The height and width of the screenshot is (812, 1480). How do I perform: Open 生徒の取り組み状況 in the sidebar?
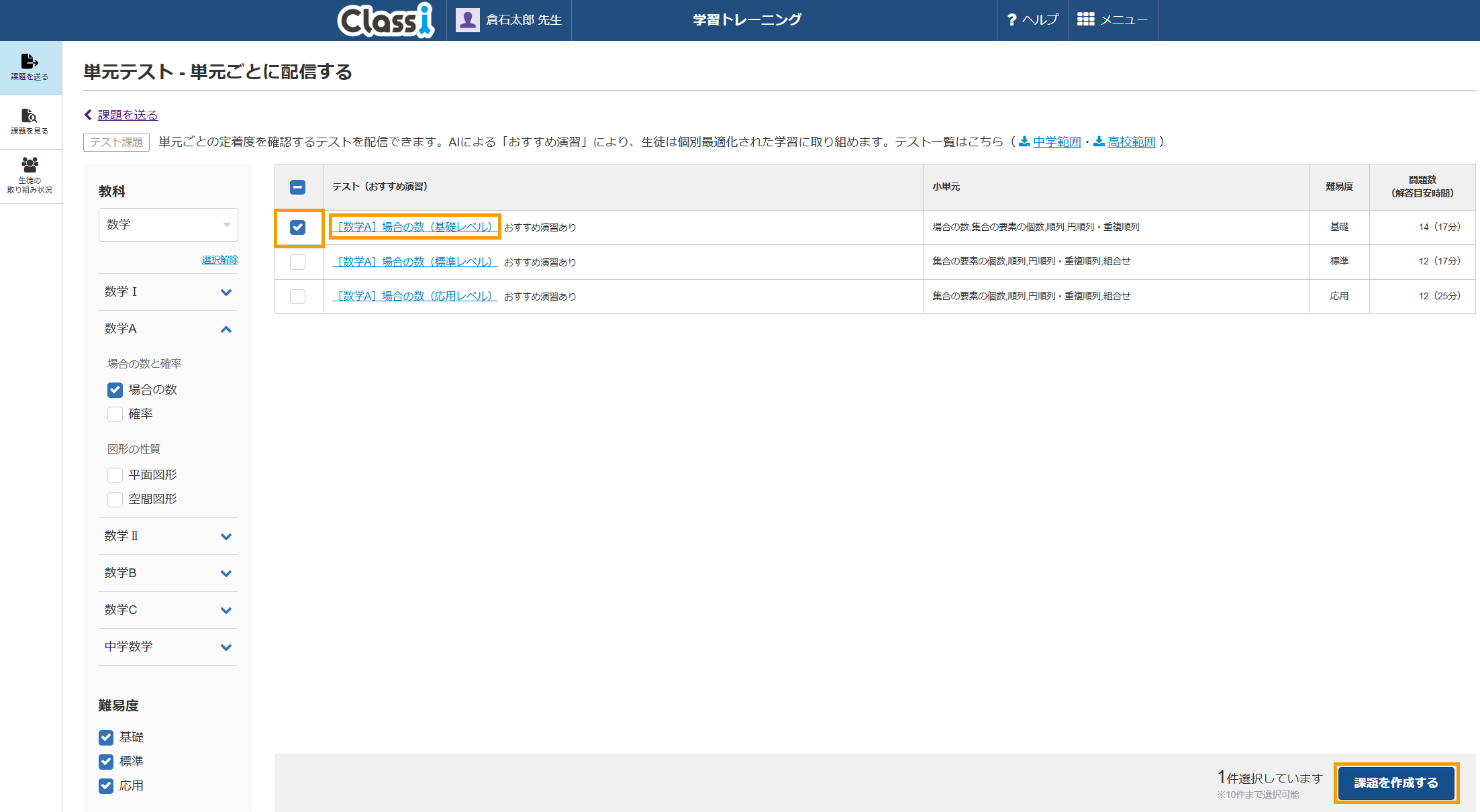click(x=30, y=176)
